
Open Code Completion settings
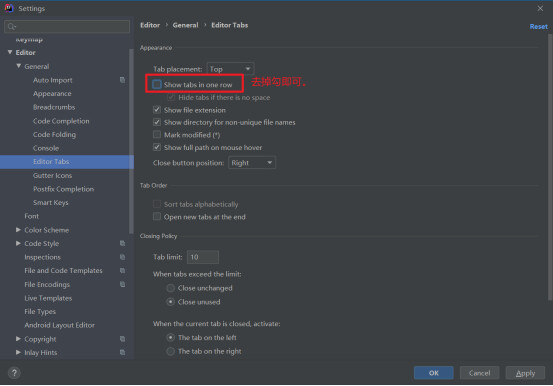coord(61,121)
